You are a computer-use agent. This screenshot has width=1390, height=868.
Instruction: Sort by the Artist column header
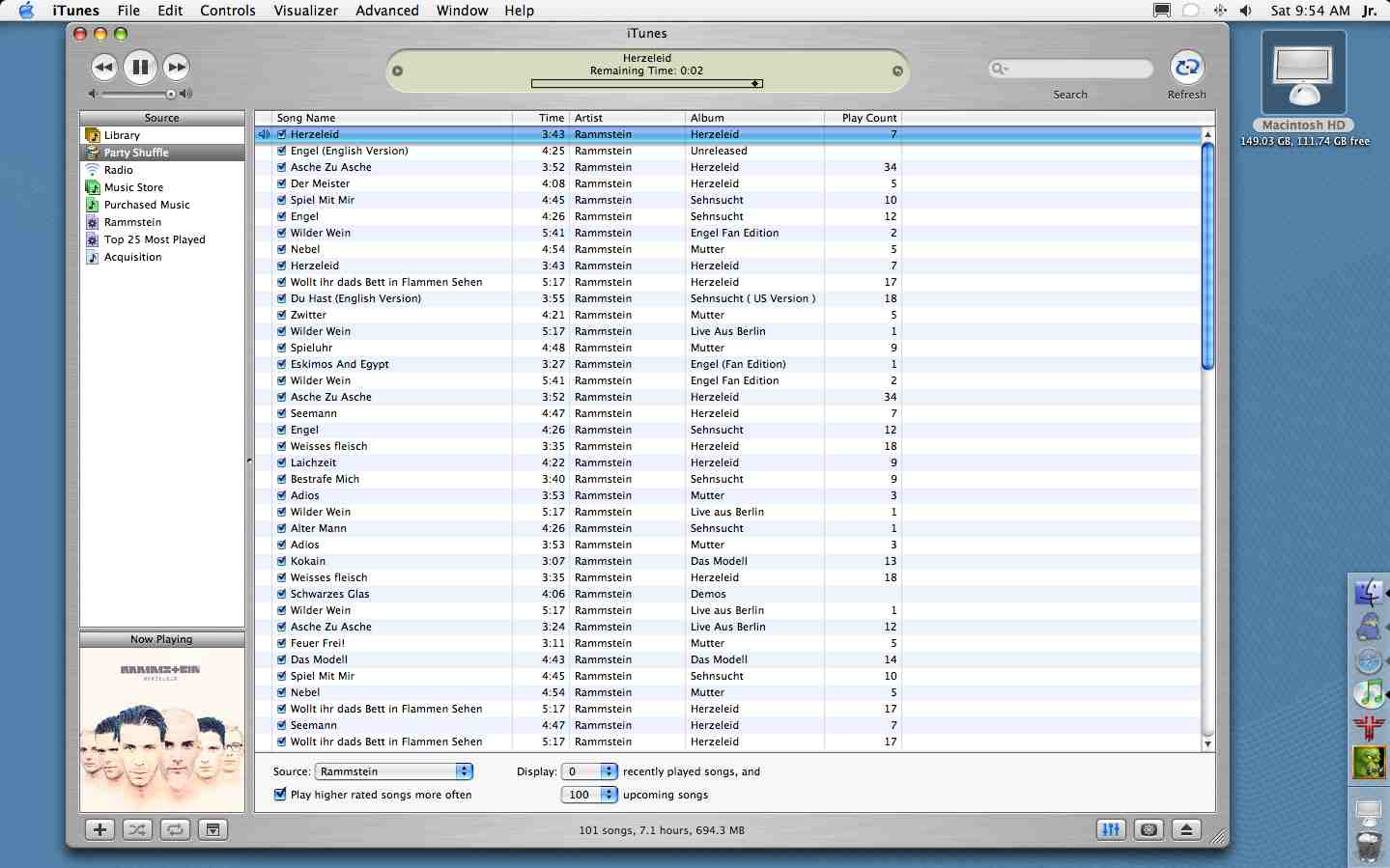627,118
